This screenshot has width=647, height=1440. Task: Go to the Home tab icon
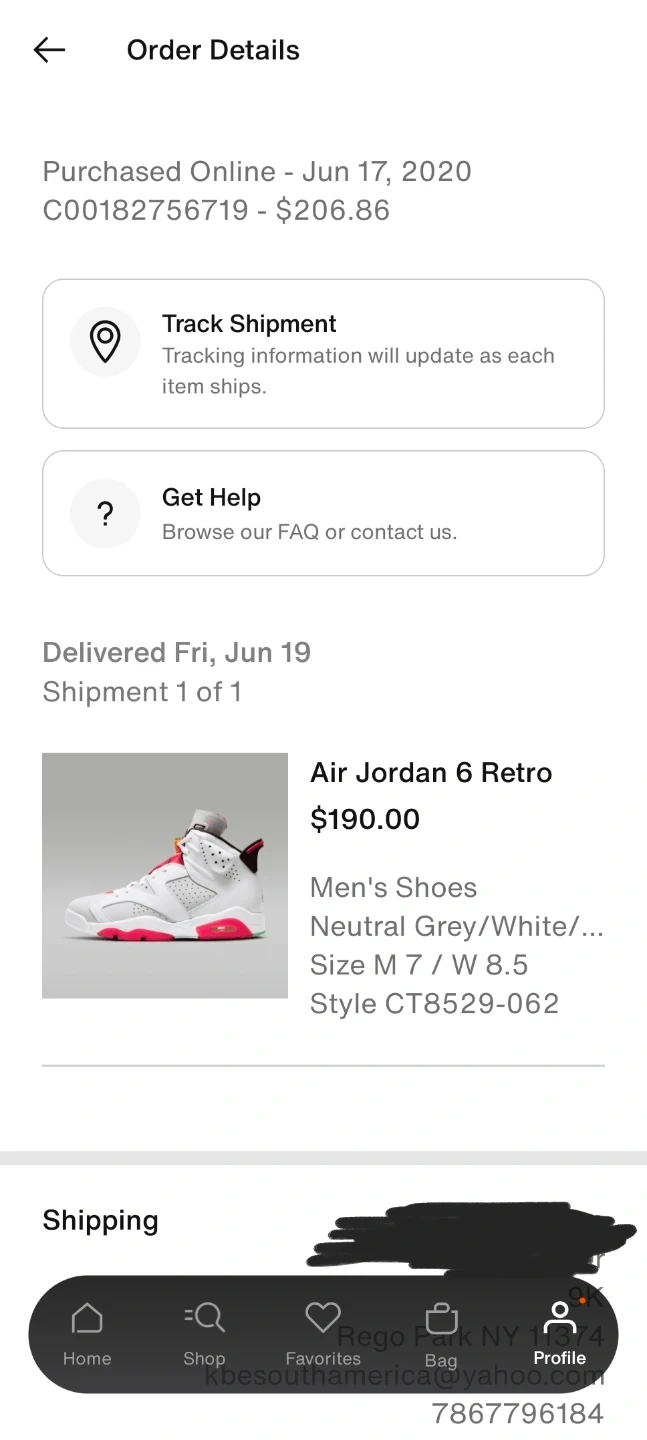(x=87, y=1319)
